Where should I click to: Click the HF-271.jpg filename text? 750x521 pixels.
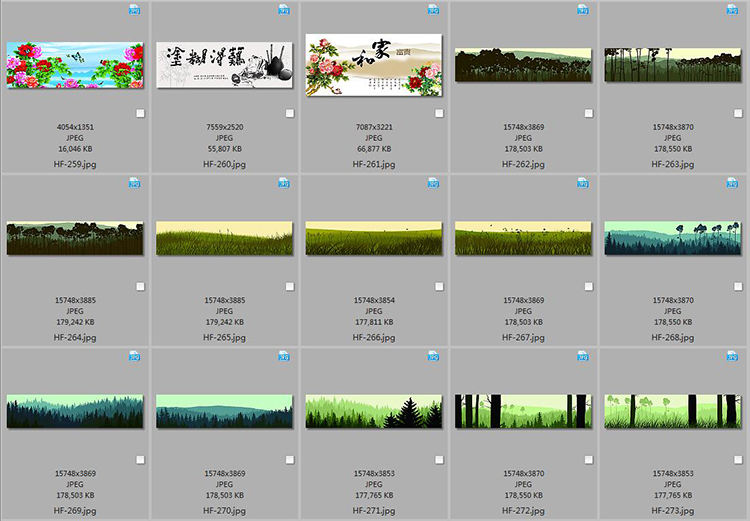pyautogui.click(x=374, y=511)
